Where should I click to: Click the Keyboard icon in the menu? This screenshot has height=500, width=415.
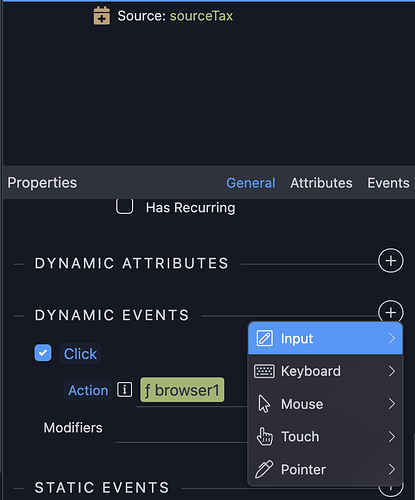(x=264, y=371)
